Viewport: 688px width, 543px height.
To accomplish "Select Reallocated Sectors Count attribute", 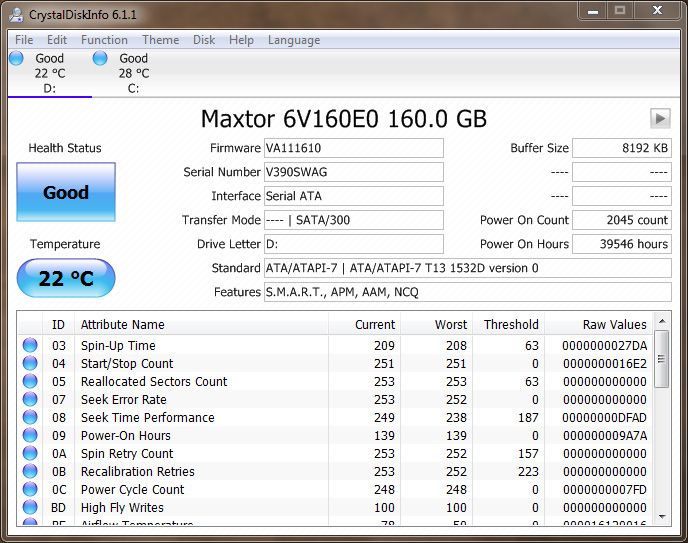I will 154,382.
